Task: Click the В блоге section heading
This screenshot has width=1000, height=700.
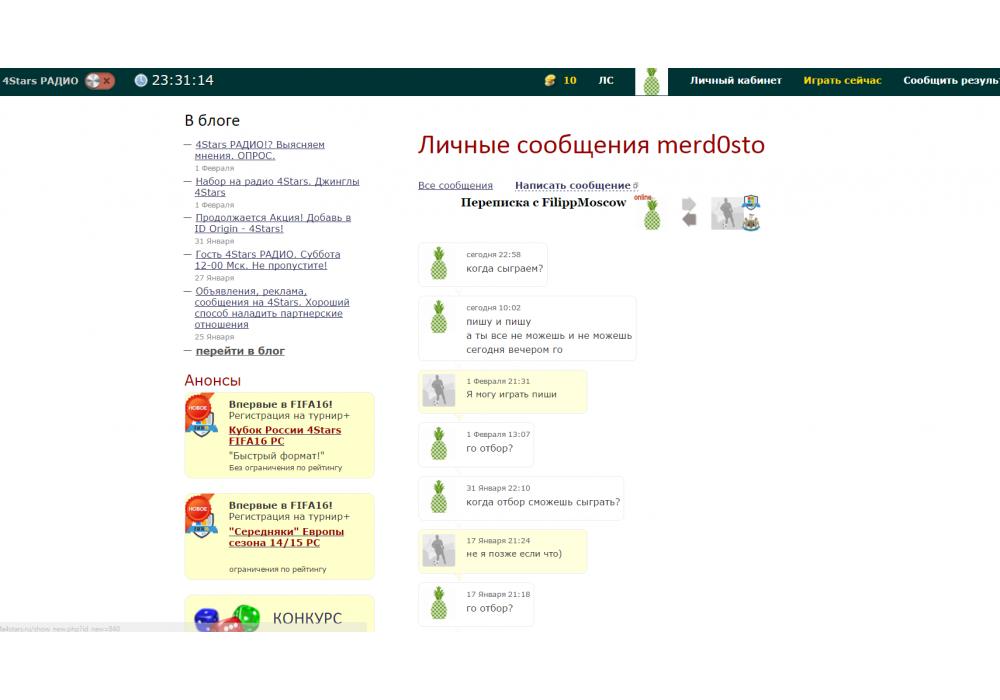Action: [212, 120]
